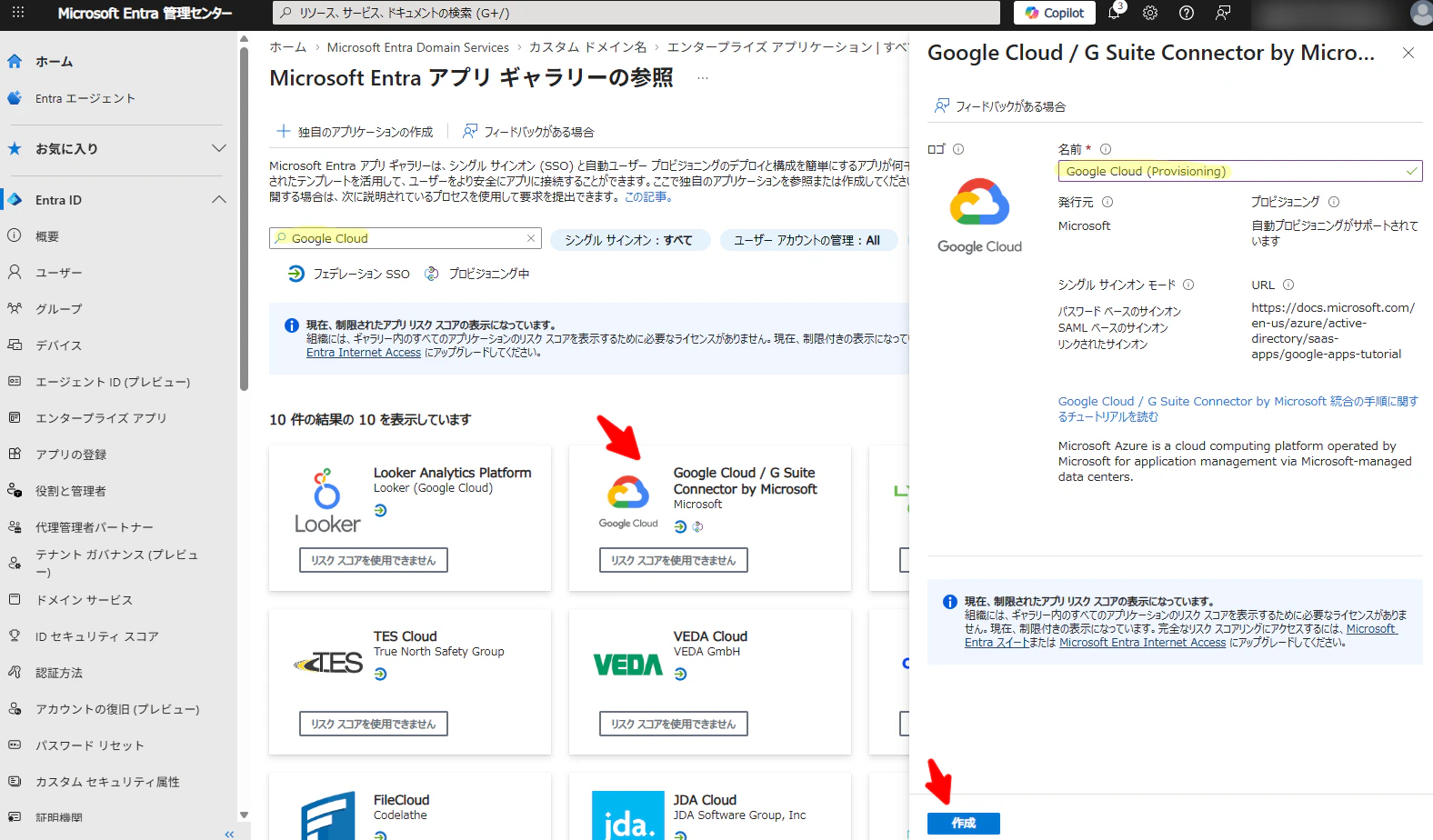
Task: Click Microsoft Entra Domain Services breadcrumb
Action: pos(418,47)
